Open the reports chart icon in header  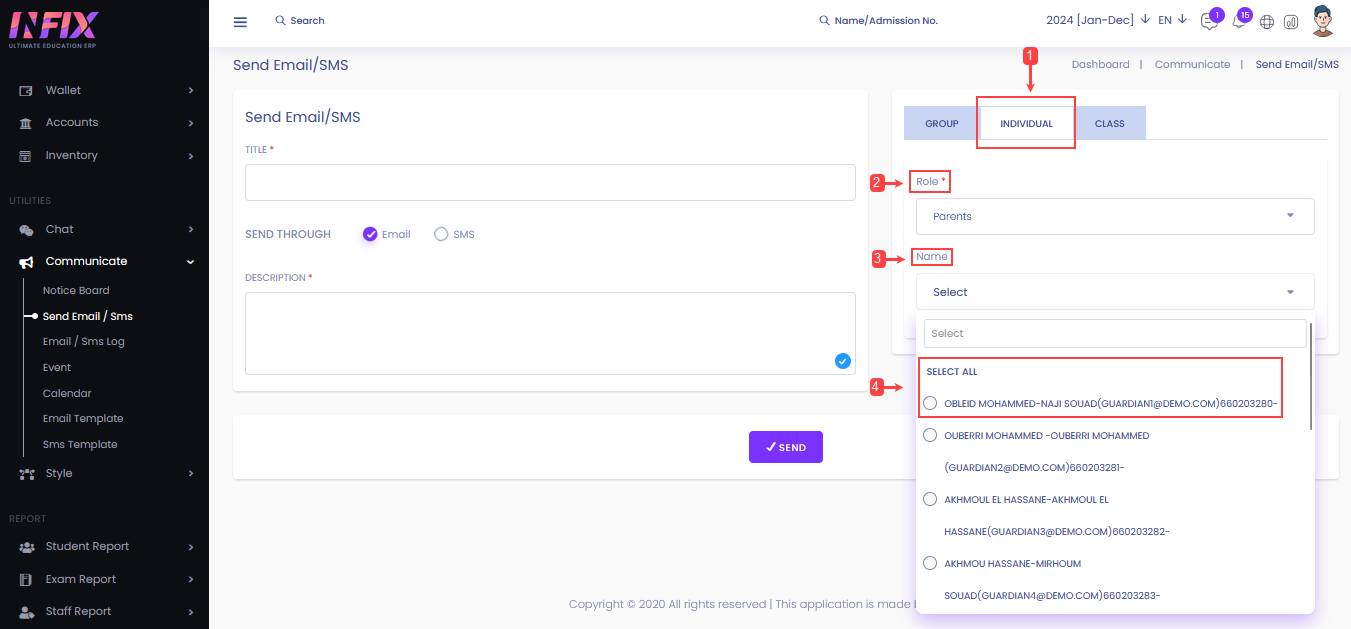click(x=1291, y=22)
